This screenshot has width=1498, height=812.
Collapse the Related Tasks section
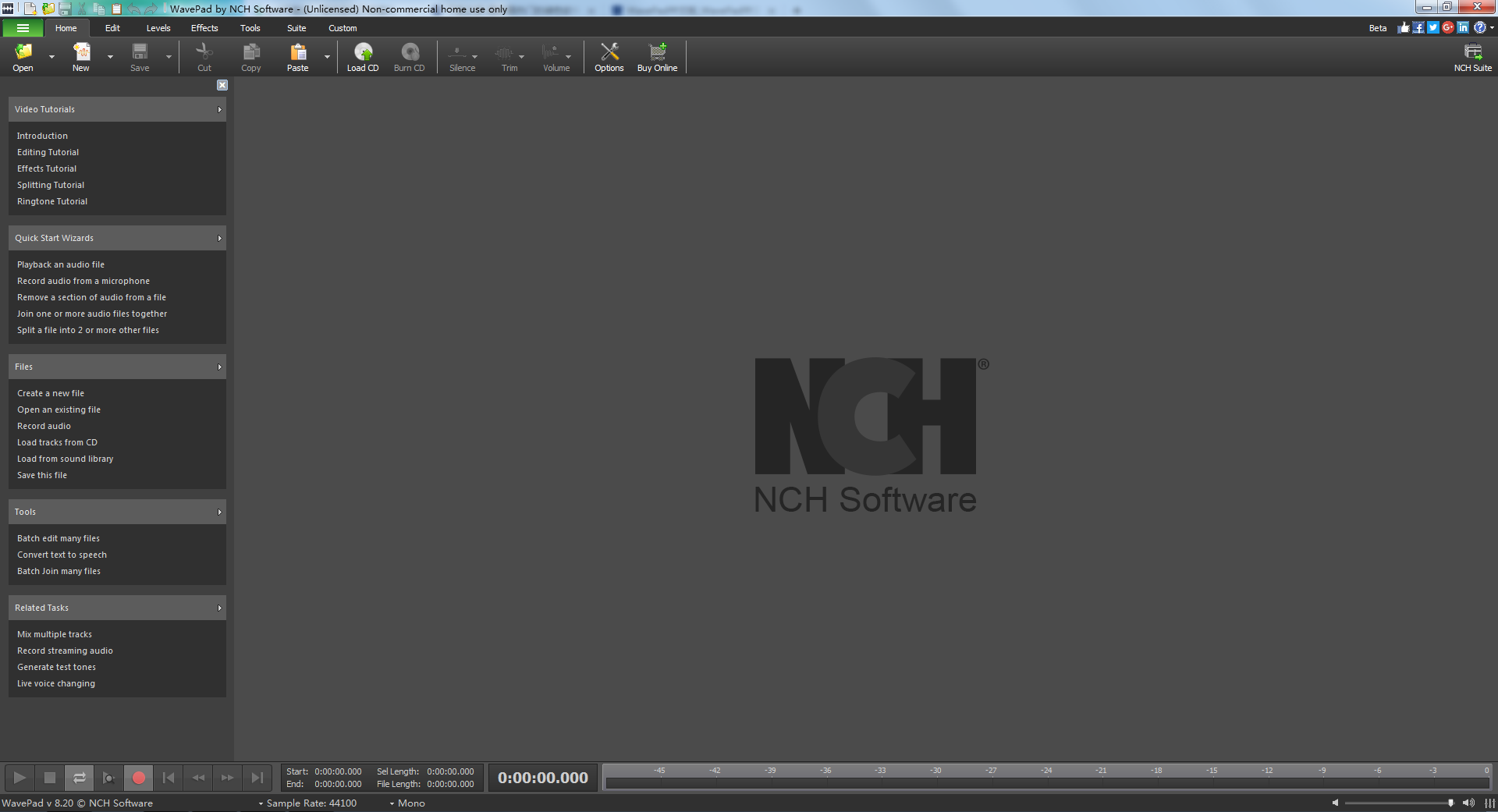pos(219,608)
